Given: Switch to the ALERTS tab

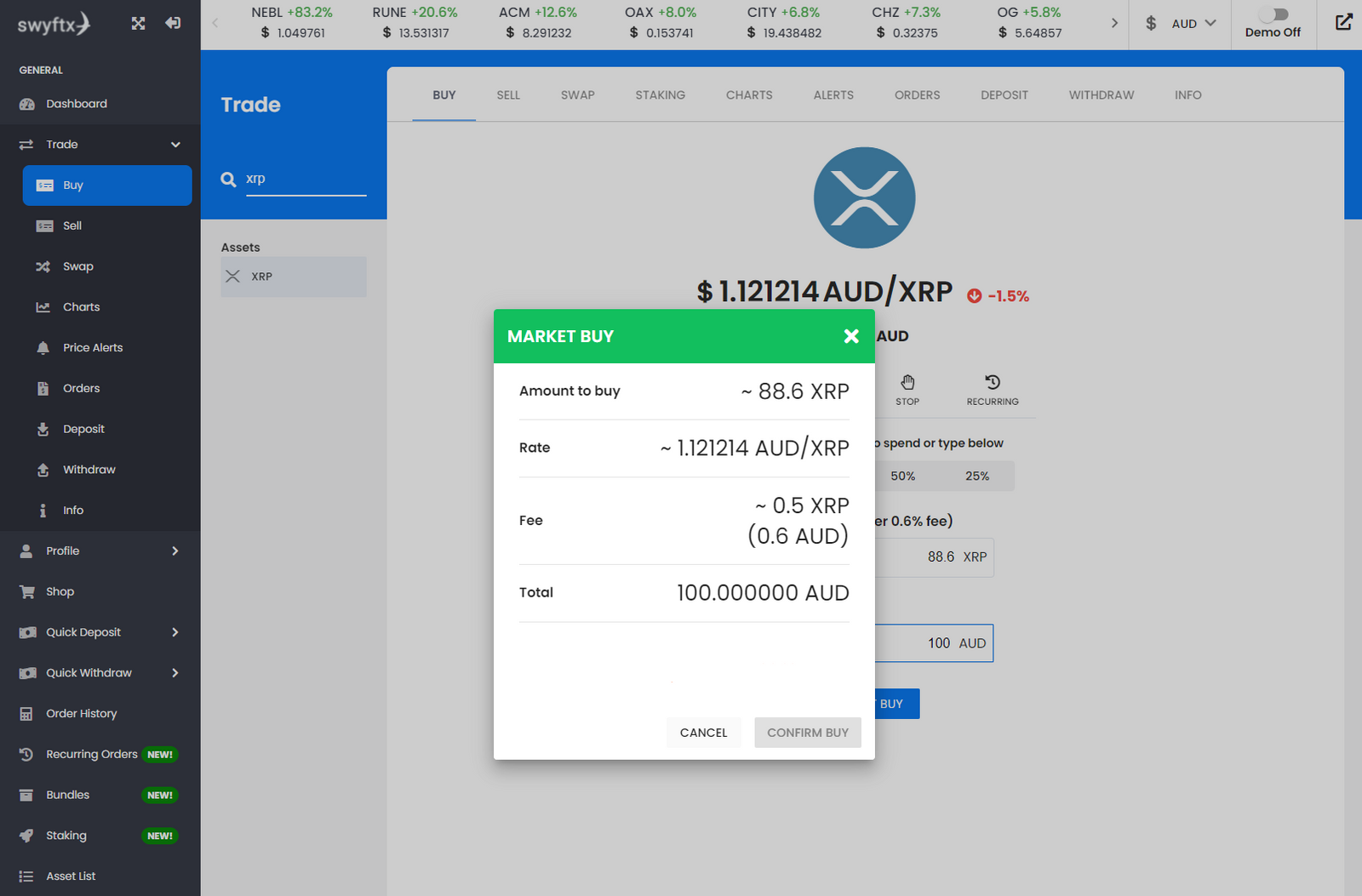Looking at the screenshot, I should point(833,95).
